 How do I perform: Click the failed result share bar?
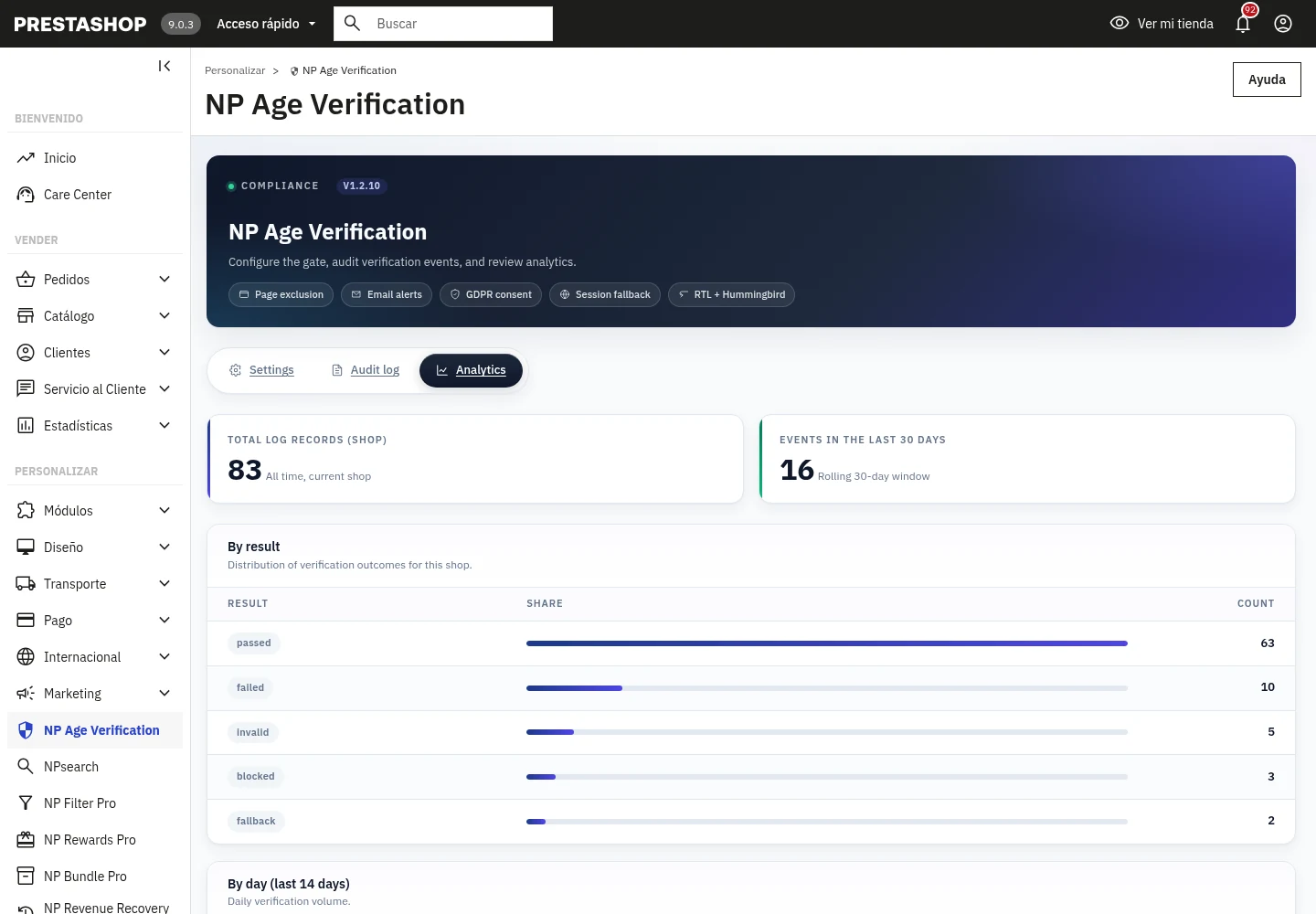point(827,688)
